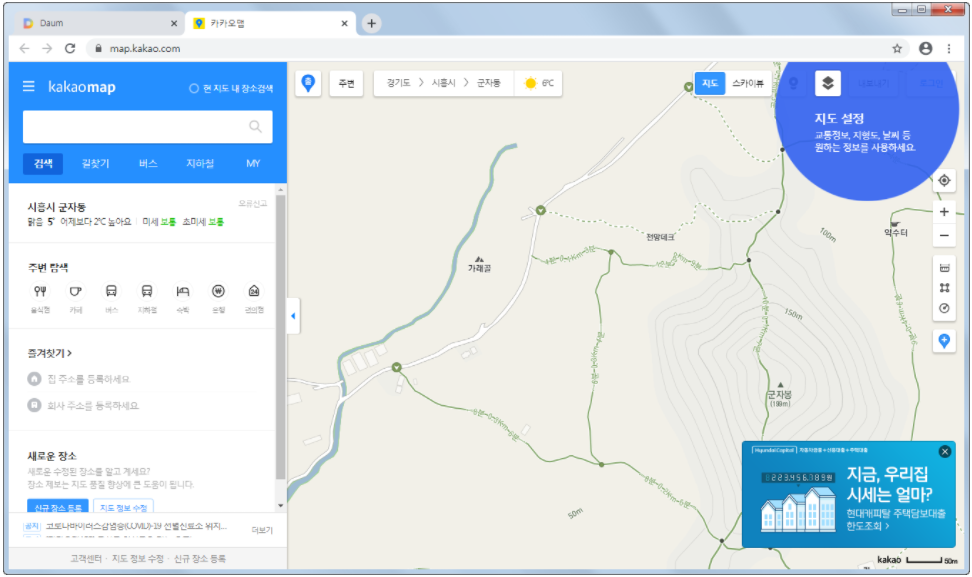Toggle search within current map radio
The width and height of the screenshot is (972, 577).
point(194,88)
